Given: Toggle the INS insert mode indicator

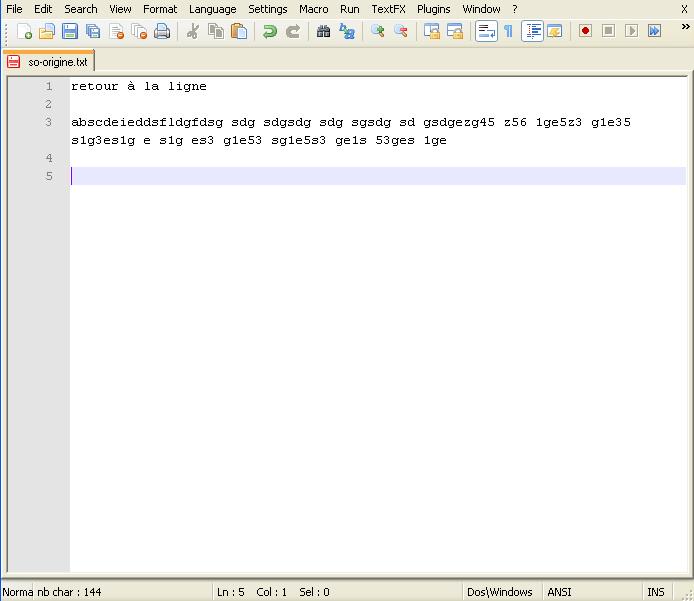Looking at the screenshot, I should [655, 592].
